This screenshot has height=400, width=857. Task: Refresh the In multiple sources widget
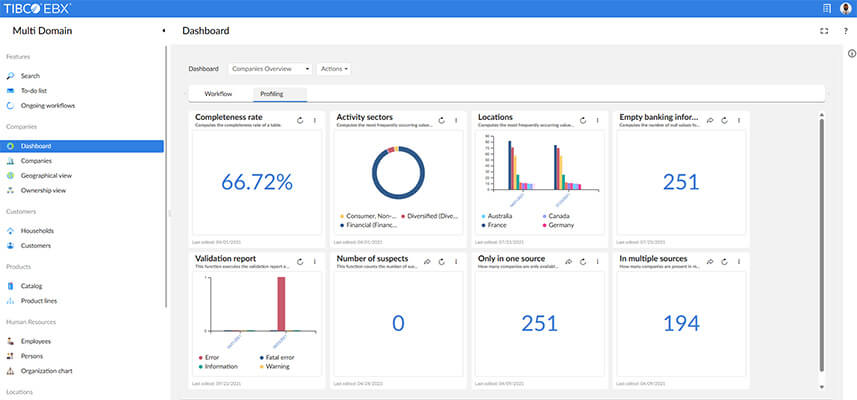click(x=724, y=262)
